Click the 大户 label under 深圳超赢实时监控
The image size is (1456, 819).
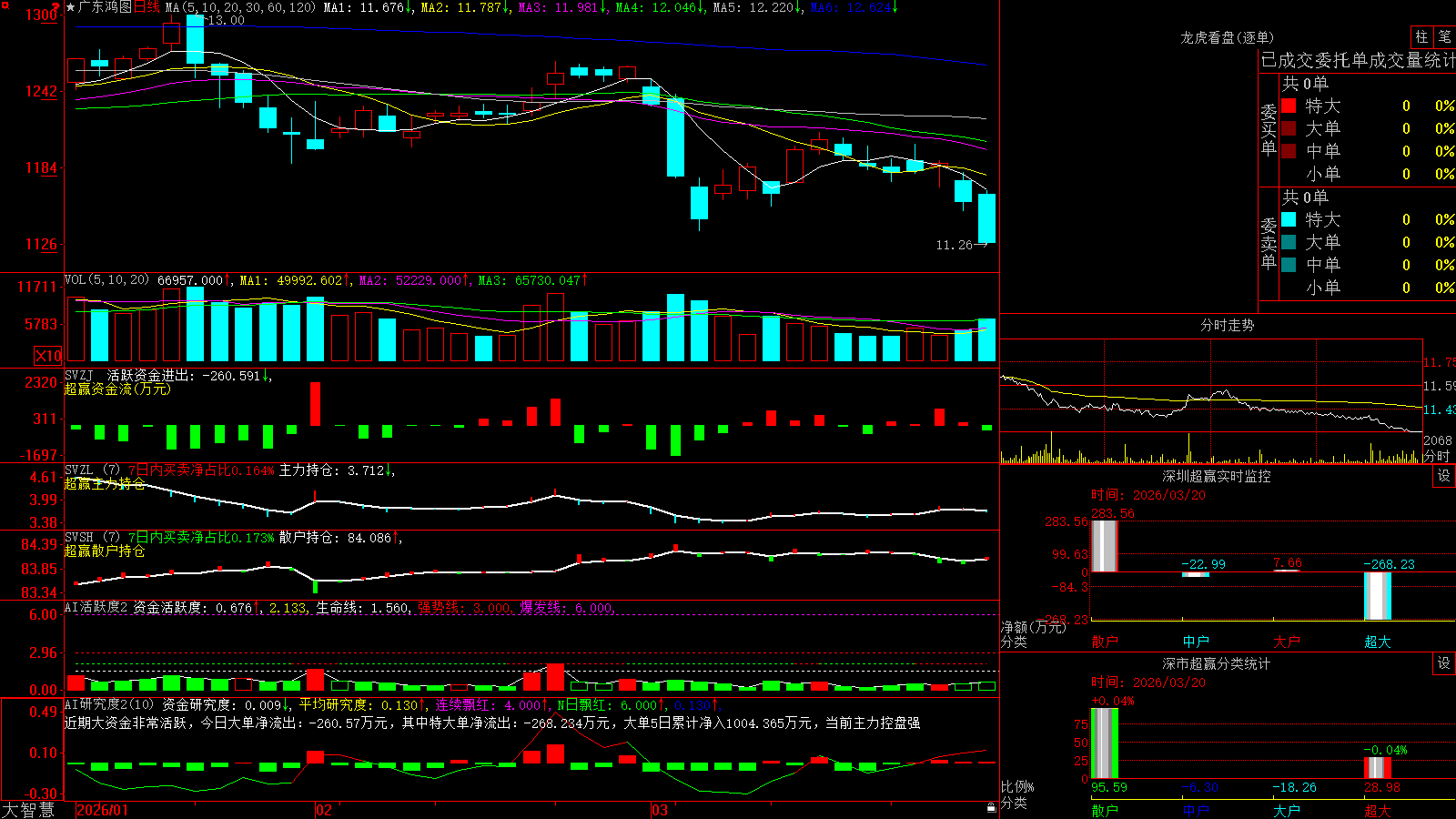pyautogui.click(x=1287, y=642)
